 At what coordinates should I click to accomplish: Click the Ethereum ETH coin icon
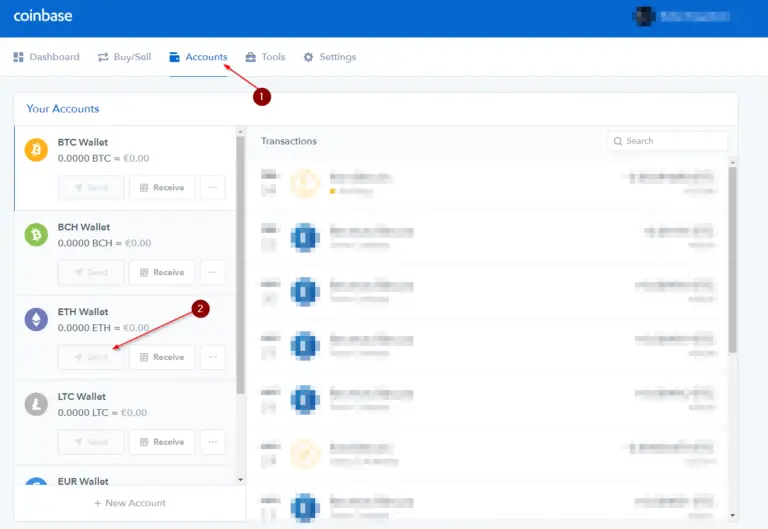36,319
